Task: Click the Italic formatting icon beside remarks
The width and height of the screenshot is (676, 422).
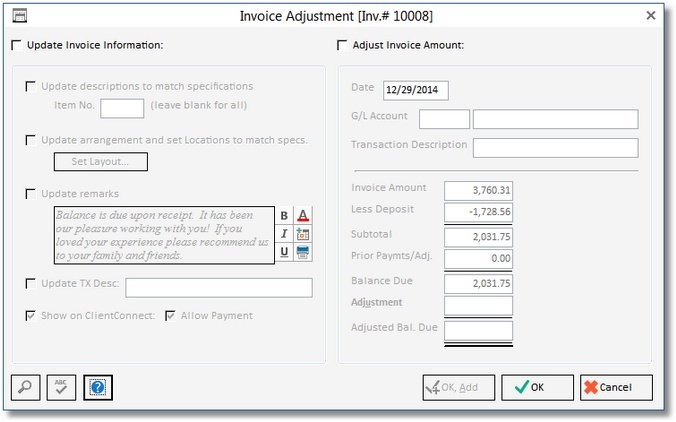Action: point(284,234)
